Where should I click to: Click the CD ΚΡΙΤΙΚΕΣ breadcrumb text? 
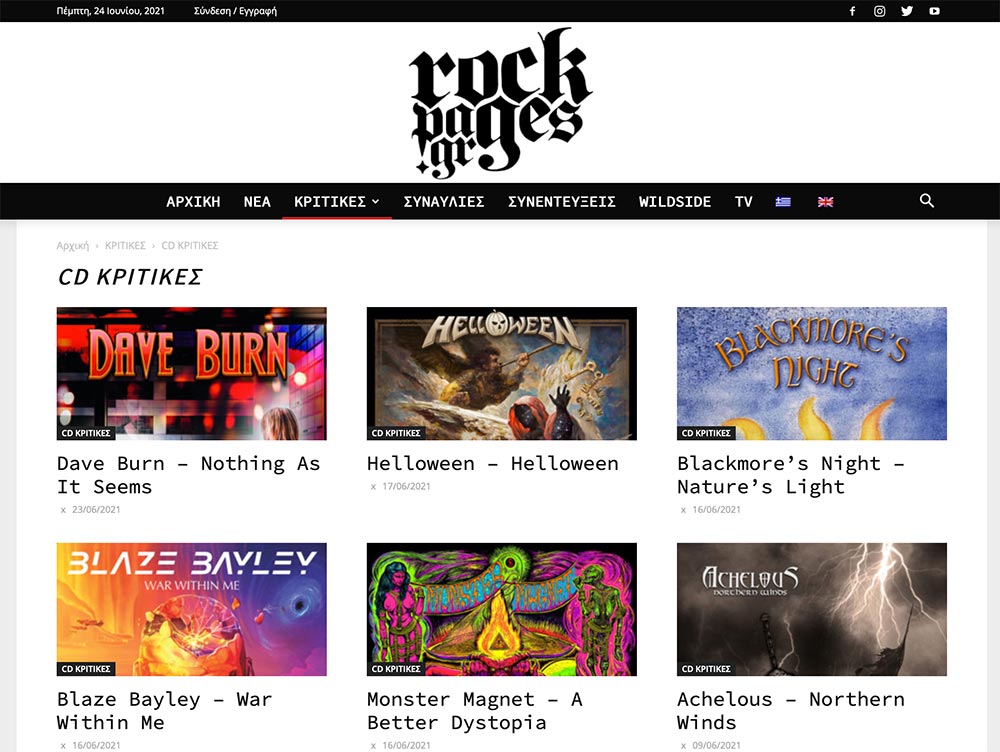click(x=189, y=246)
